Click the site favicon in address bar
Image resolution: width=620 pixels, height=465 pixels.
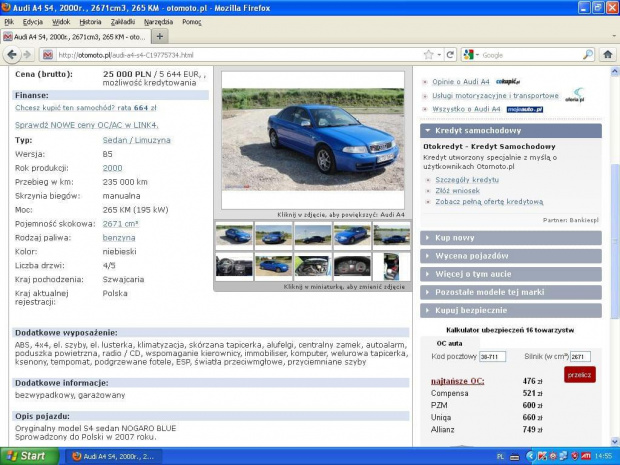click(48, 55)
